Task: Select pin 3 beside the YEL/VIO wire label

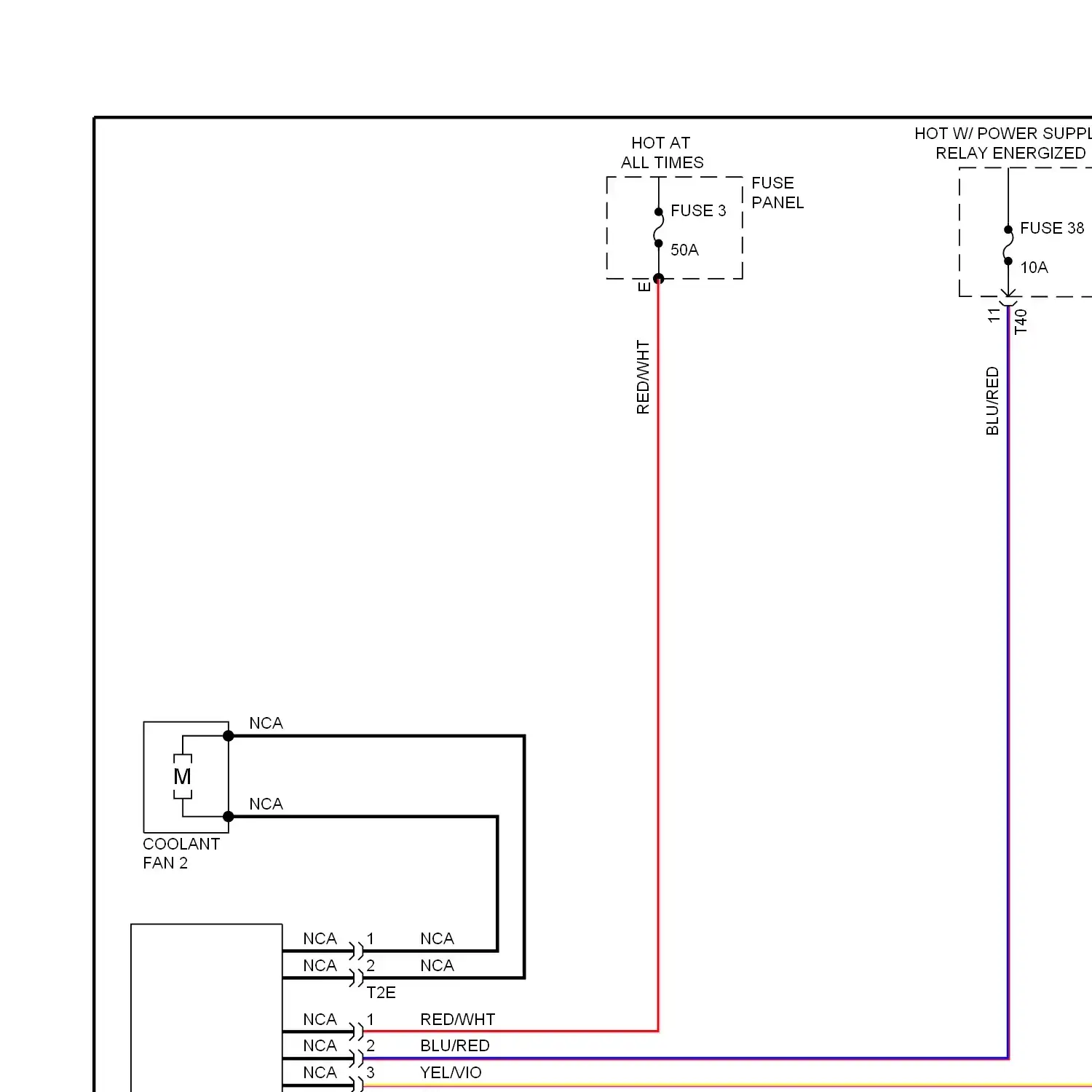Action: [371, 1073]
